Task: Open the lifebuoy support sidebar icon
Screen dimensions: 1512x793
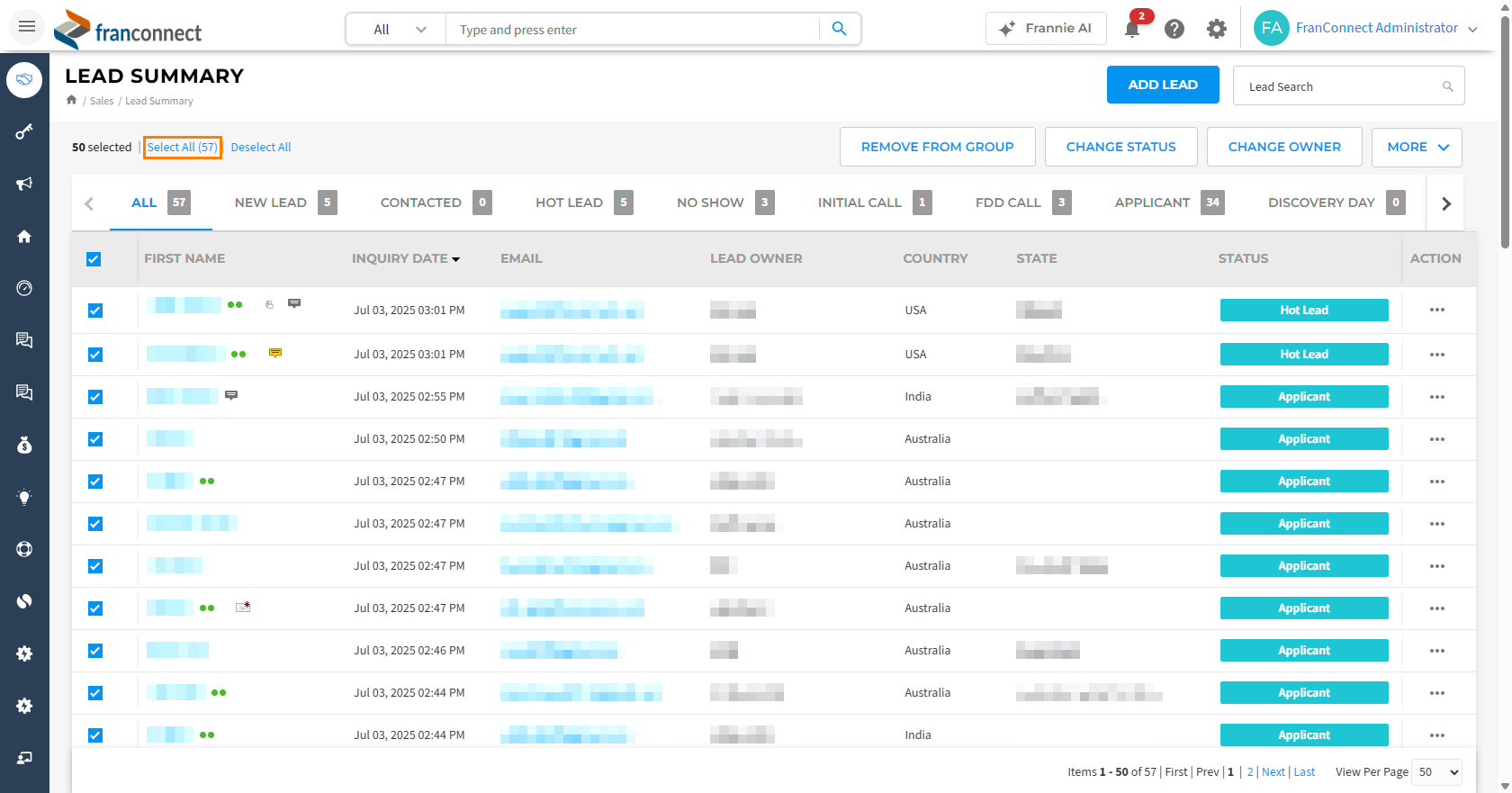Action: click(x=24, y=549)
